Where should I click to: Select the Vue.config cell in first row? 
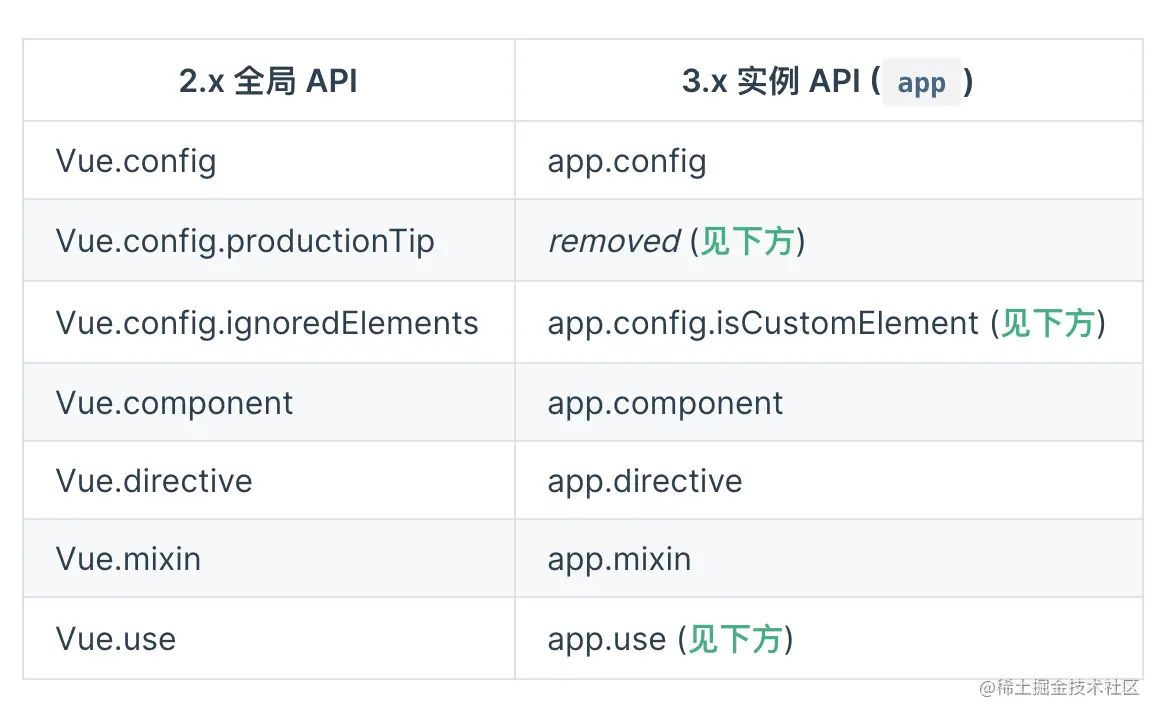136,161
